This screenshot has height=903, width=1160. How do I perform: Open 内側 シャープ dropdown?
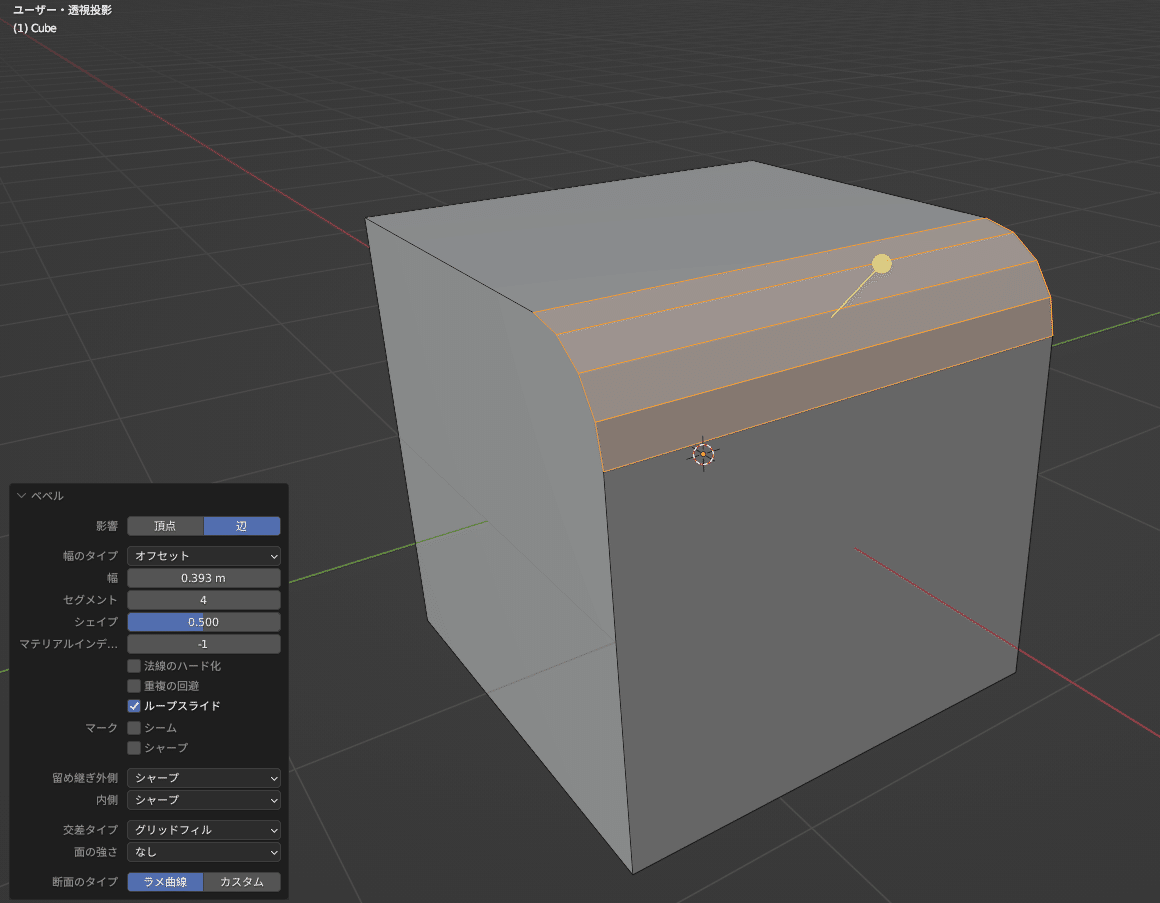point(203,800)
